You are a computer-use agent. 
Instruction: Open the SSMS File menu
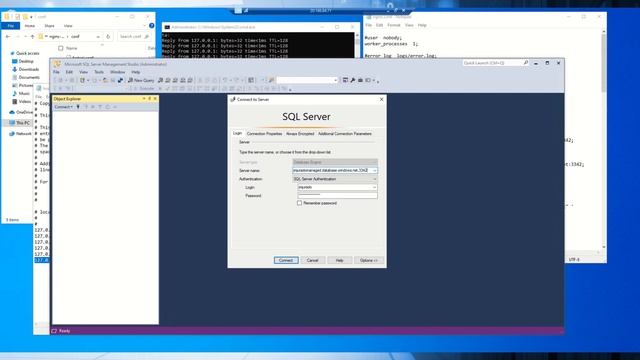[56, 72]
